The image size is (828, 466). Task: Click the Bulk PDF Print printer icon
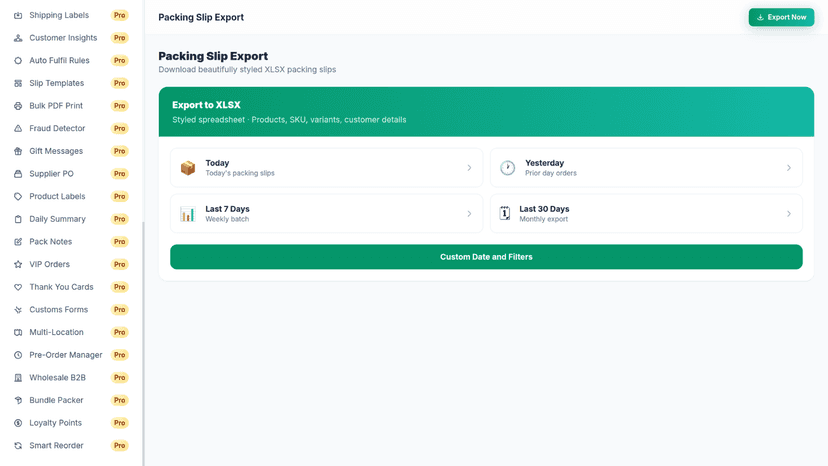click(18, 106)
